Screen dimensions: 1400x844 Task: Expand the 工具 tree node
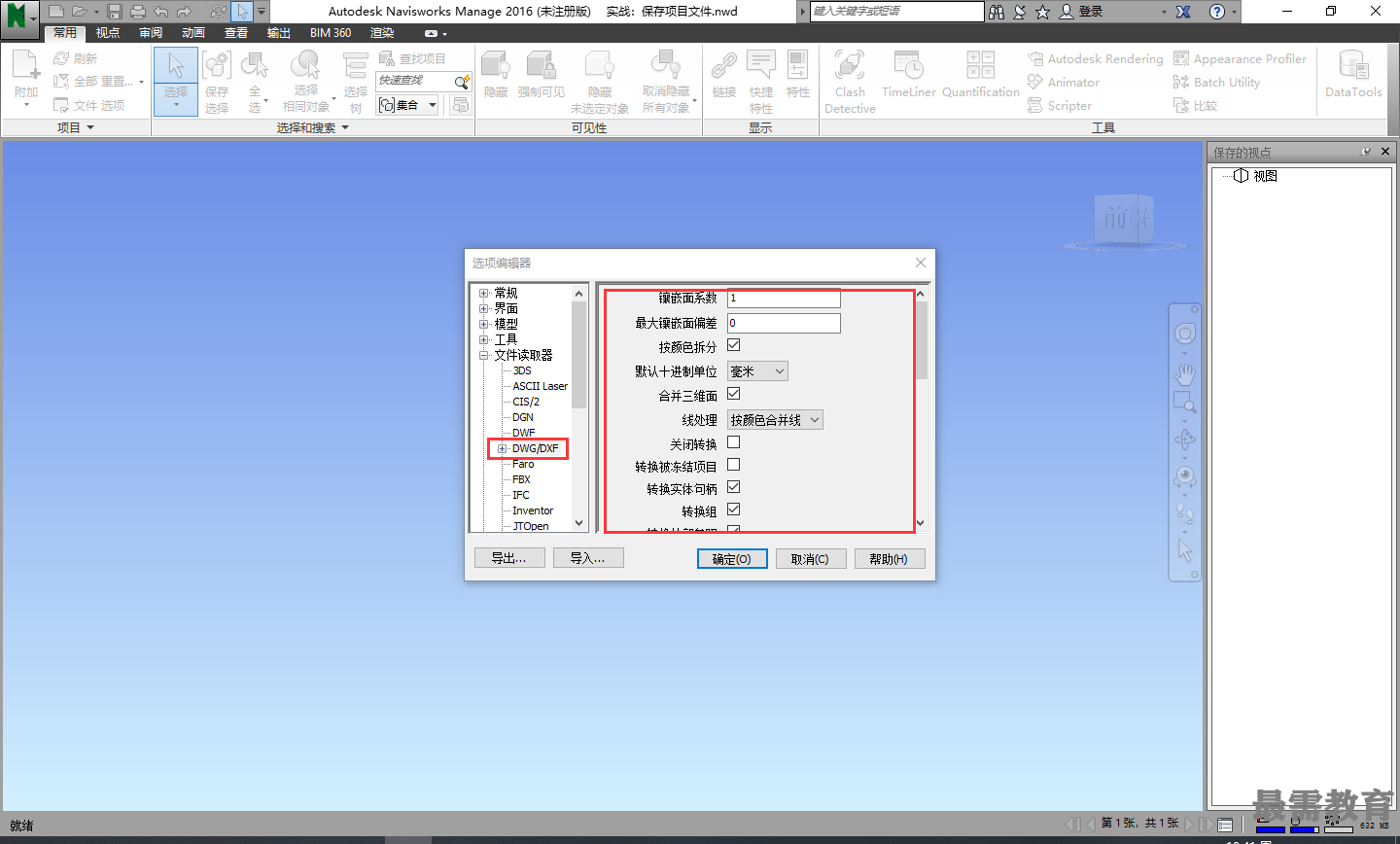[x=484, y=339]
